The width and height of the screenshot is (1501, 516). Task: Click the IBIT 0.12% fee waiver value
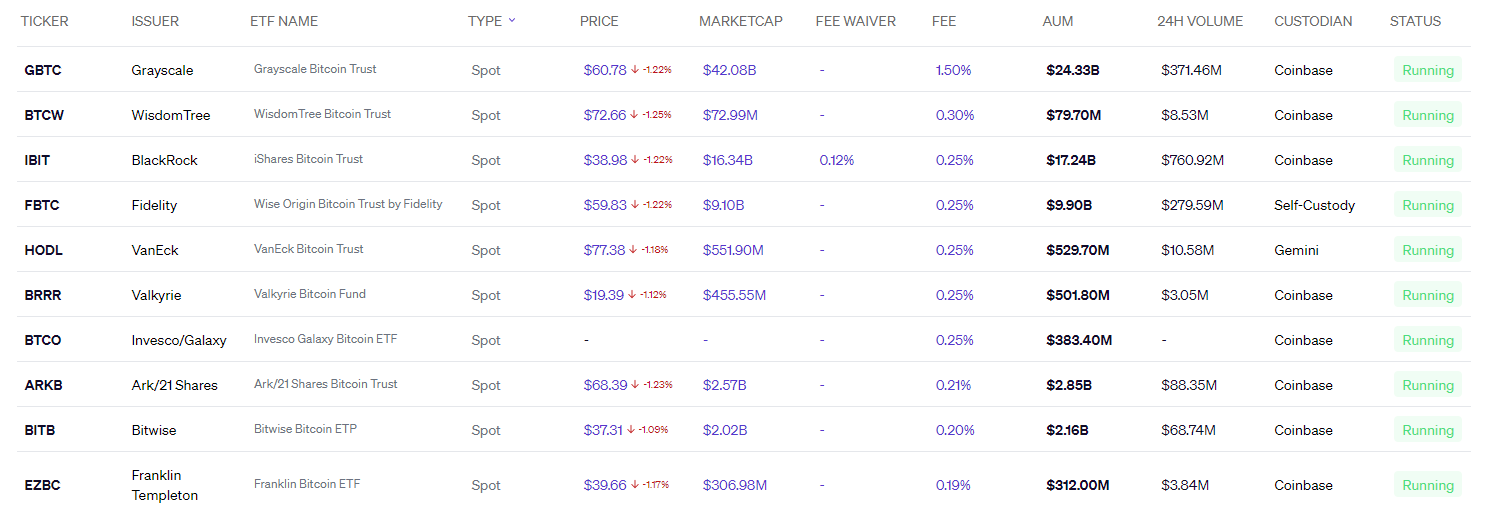point(836,160)
